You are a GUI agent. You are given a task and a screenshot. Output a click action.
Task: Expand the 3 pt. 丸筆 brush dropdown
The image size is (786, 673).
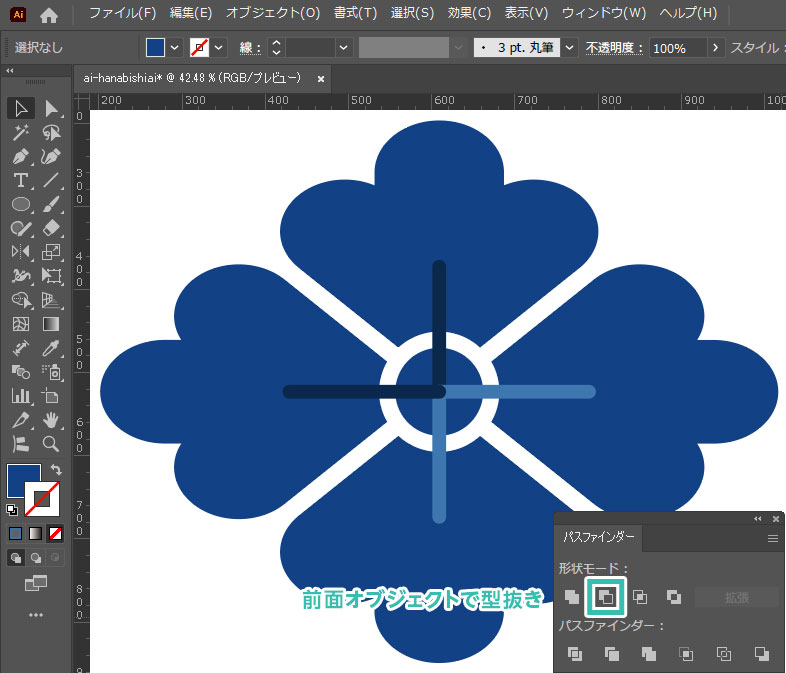[569, 48]
